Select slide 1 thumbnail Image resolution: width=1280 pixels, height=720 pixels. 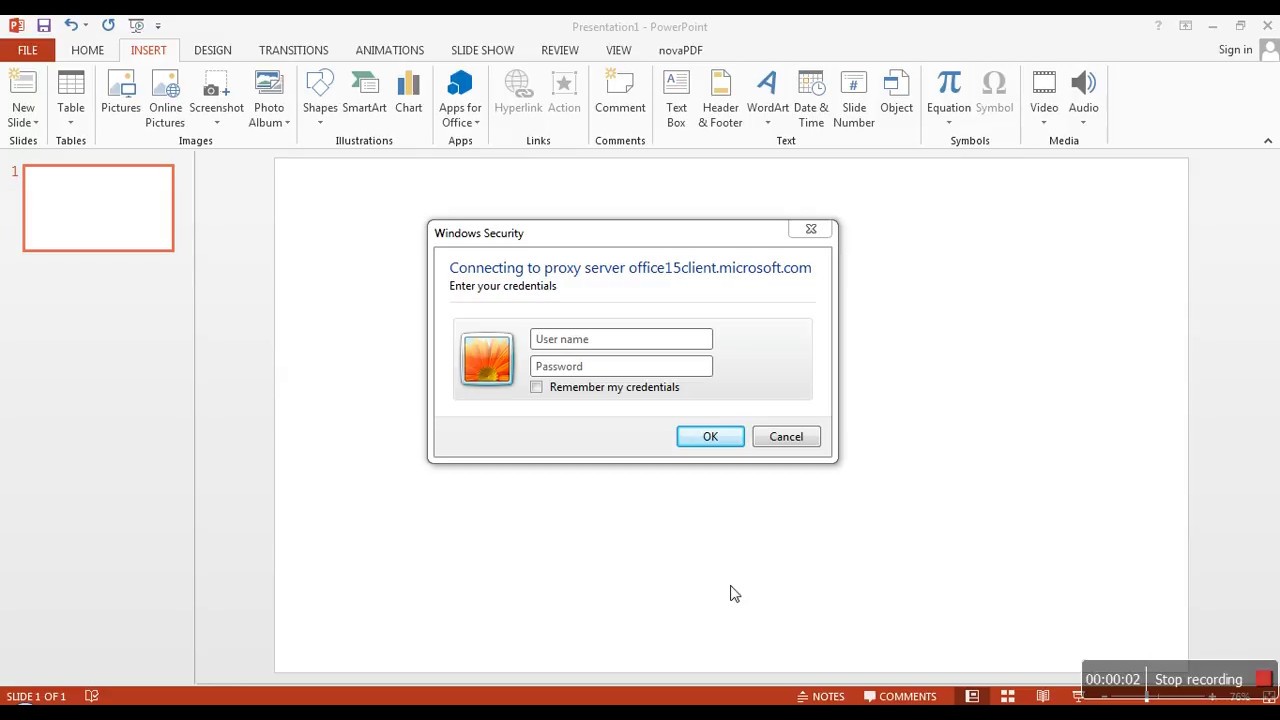[x=98, y=208]
